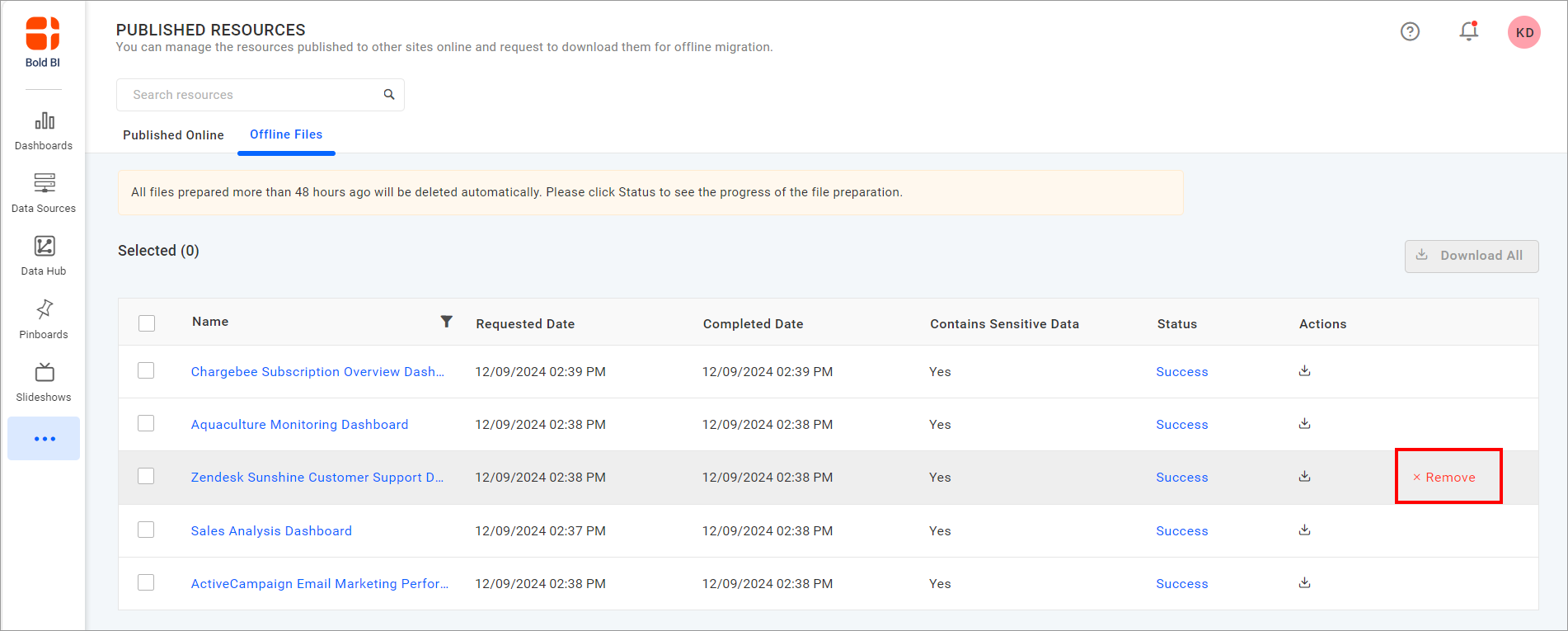Select the Offline Files tab
This screenshot has width=1568, height=631.
(286, 134)
